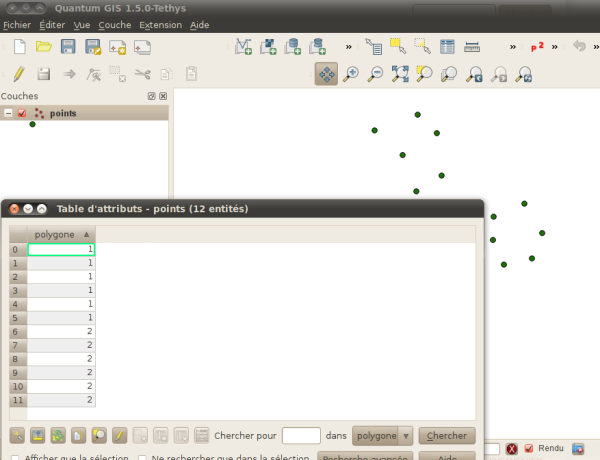Open the attribute table from the toolbar

point(447,46)
